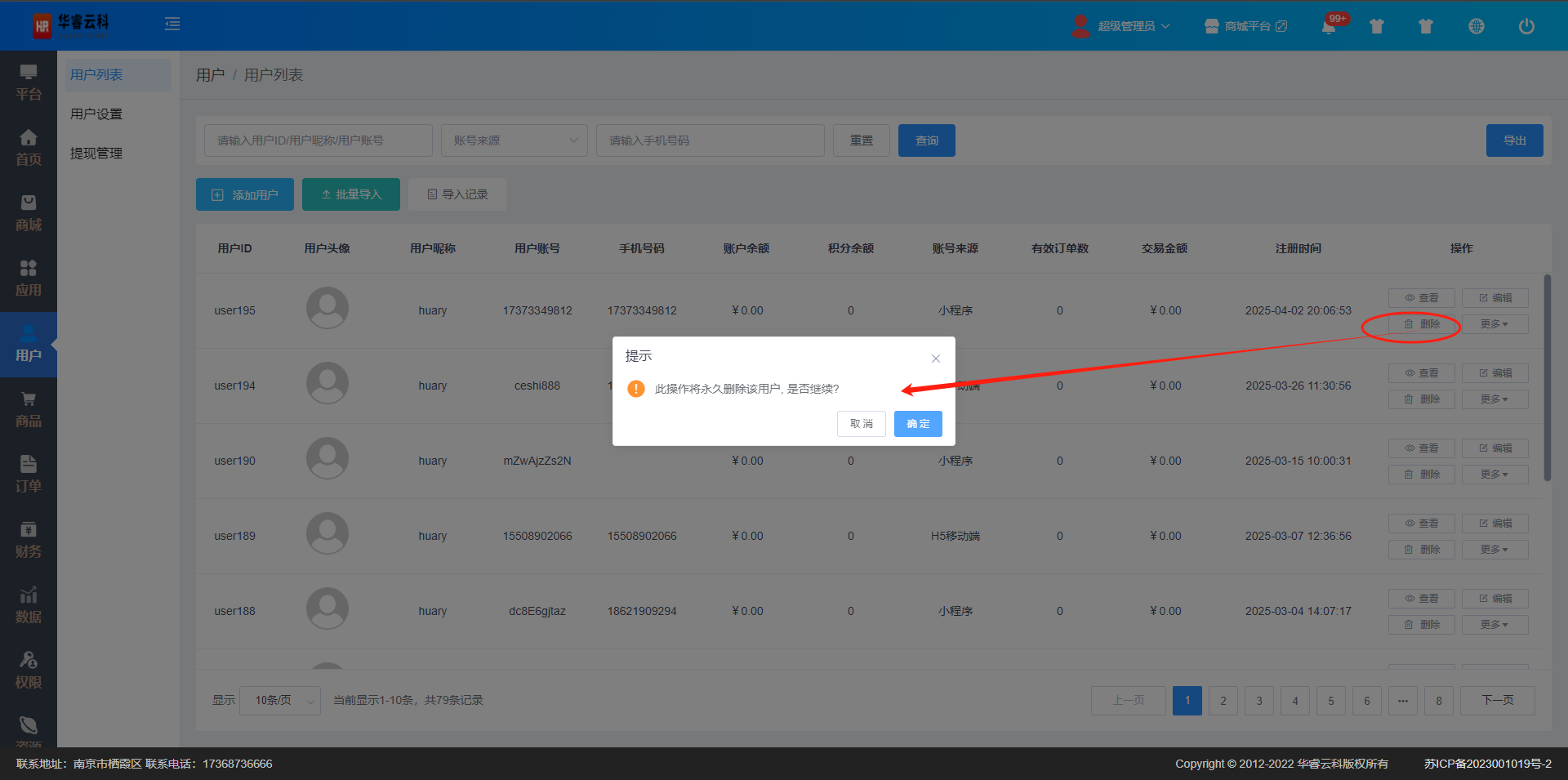Go to page 2 in pagination
The height and width of the screenshot is (780, 1568).
(x=1223, y=701)
